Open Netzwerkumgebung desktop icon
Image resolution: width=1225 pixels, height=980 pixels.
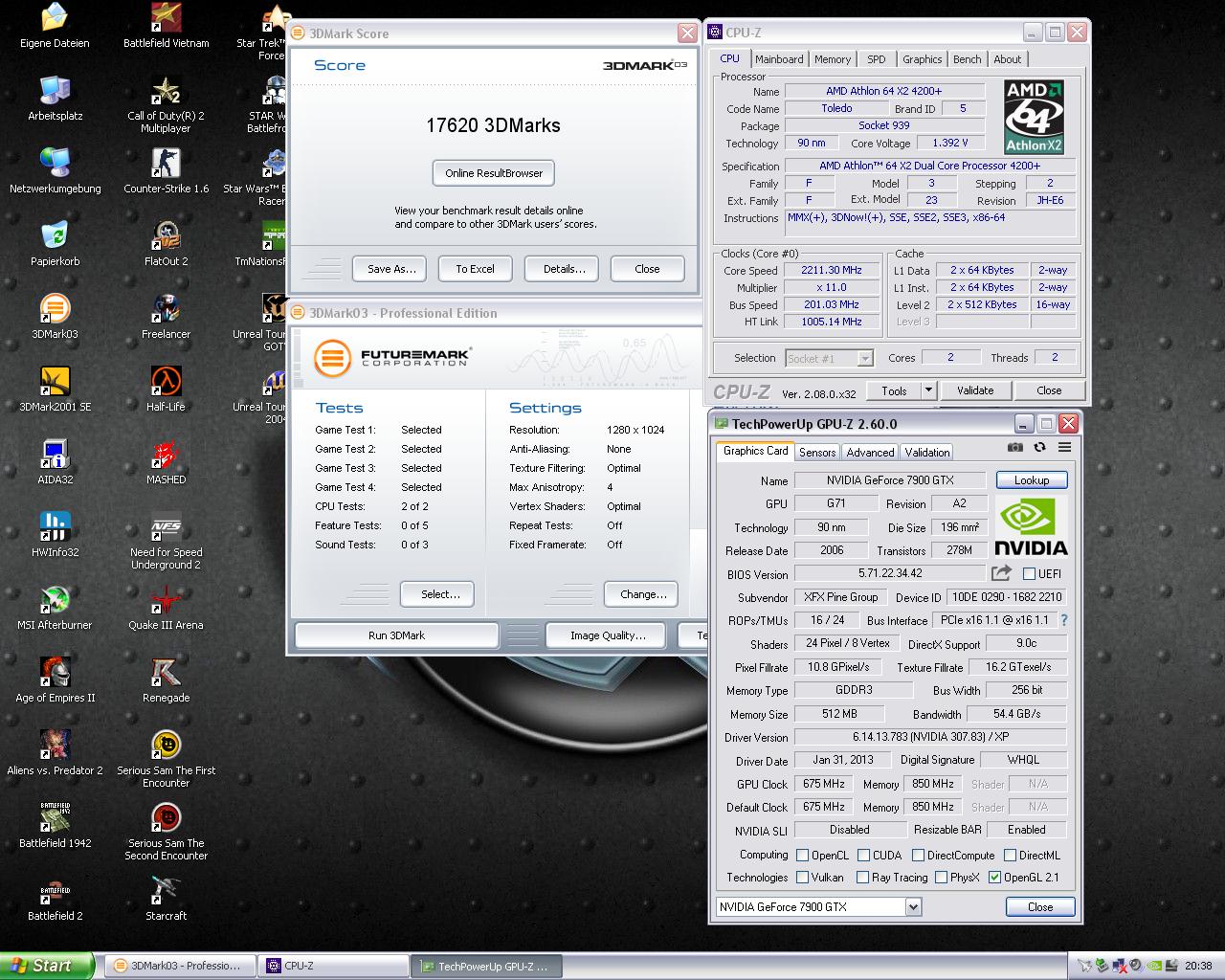(56, 172)
